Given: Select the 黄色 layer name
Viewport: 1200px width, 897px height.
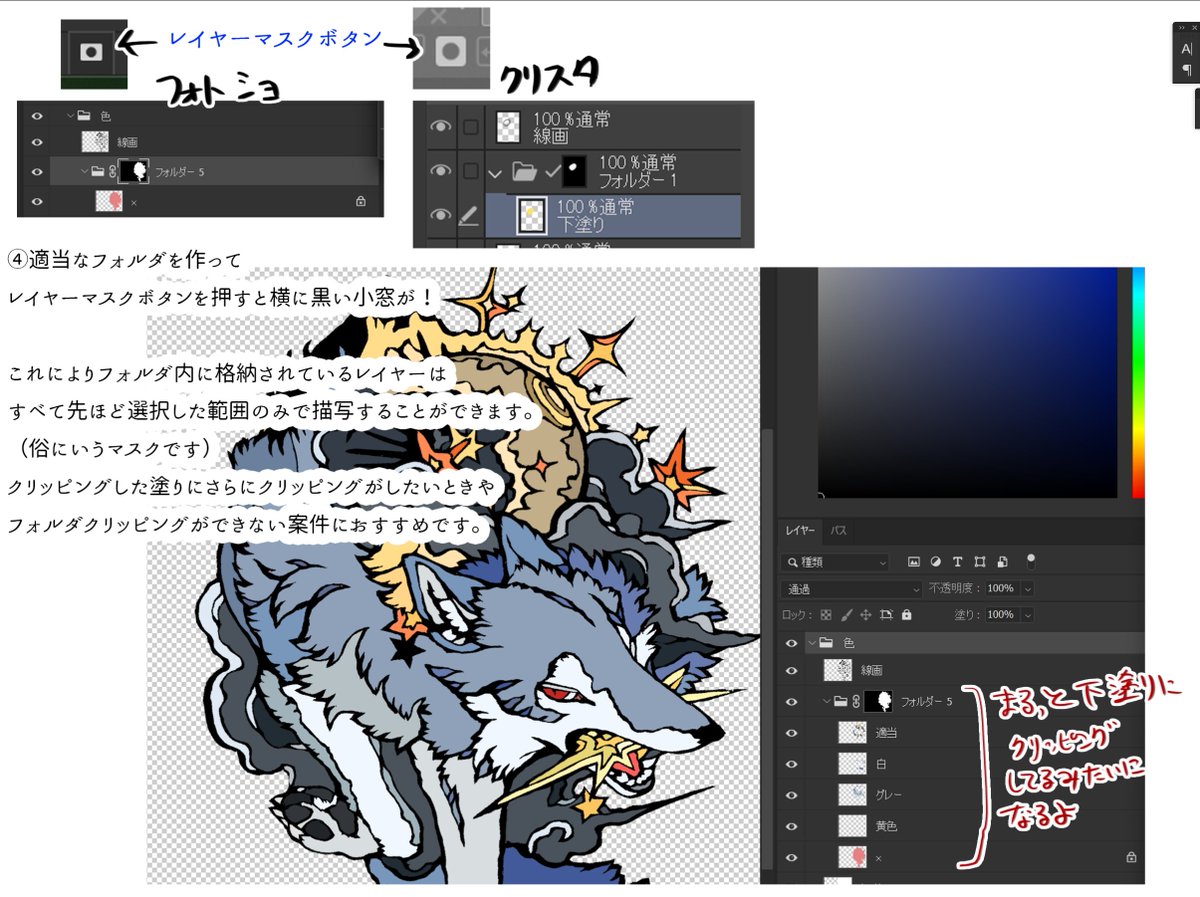Looking at the screenshot, I should [x=885, y=826].
